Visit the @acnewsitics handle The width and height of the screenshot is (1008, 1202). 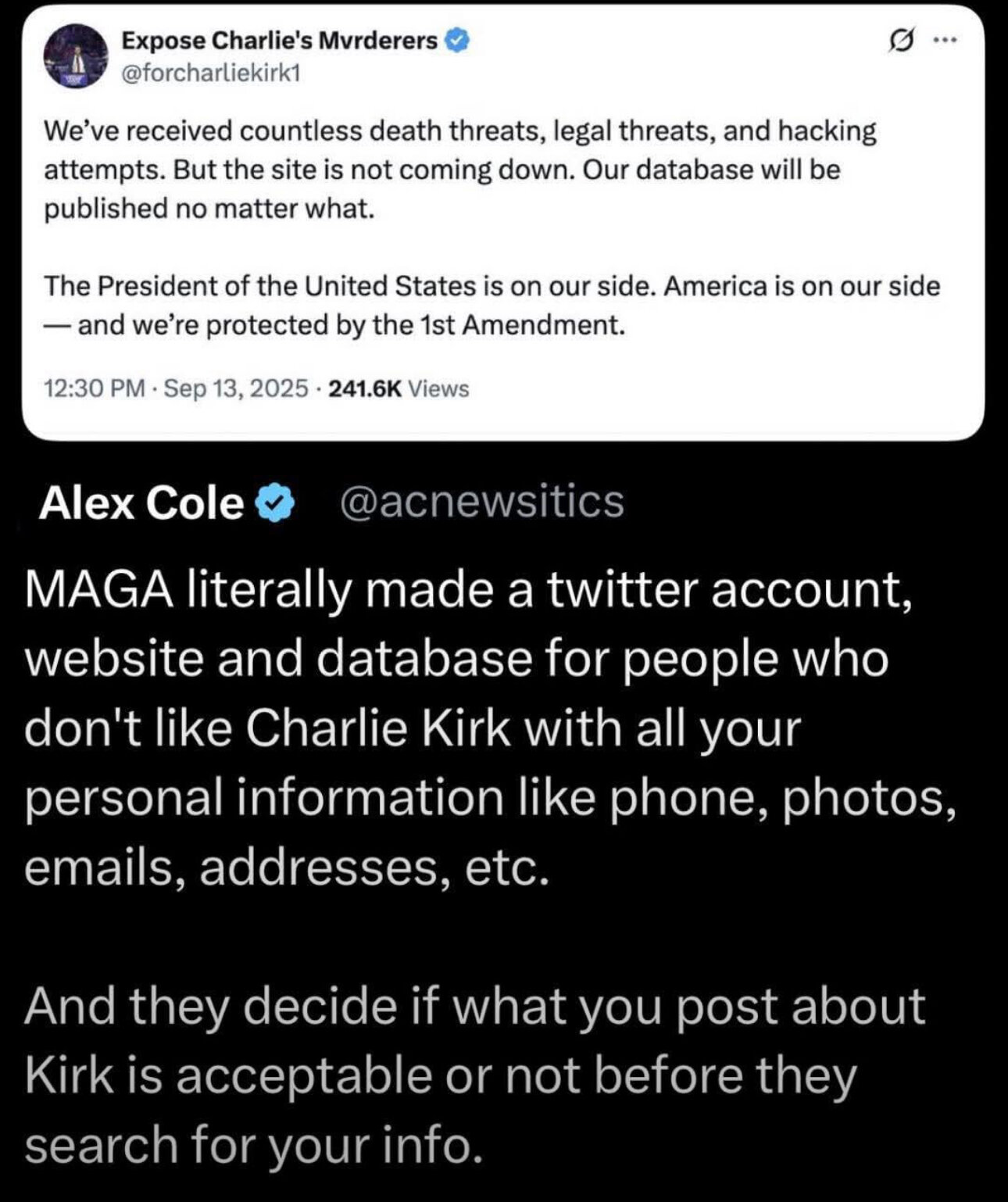pos(482,502)
